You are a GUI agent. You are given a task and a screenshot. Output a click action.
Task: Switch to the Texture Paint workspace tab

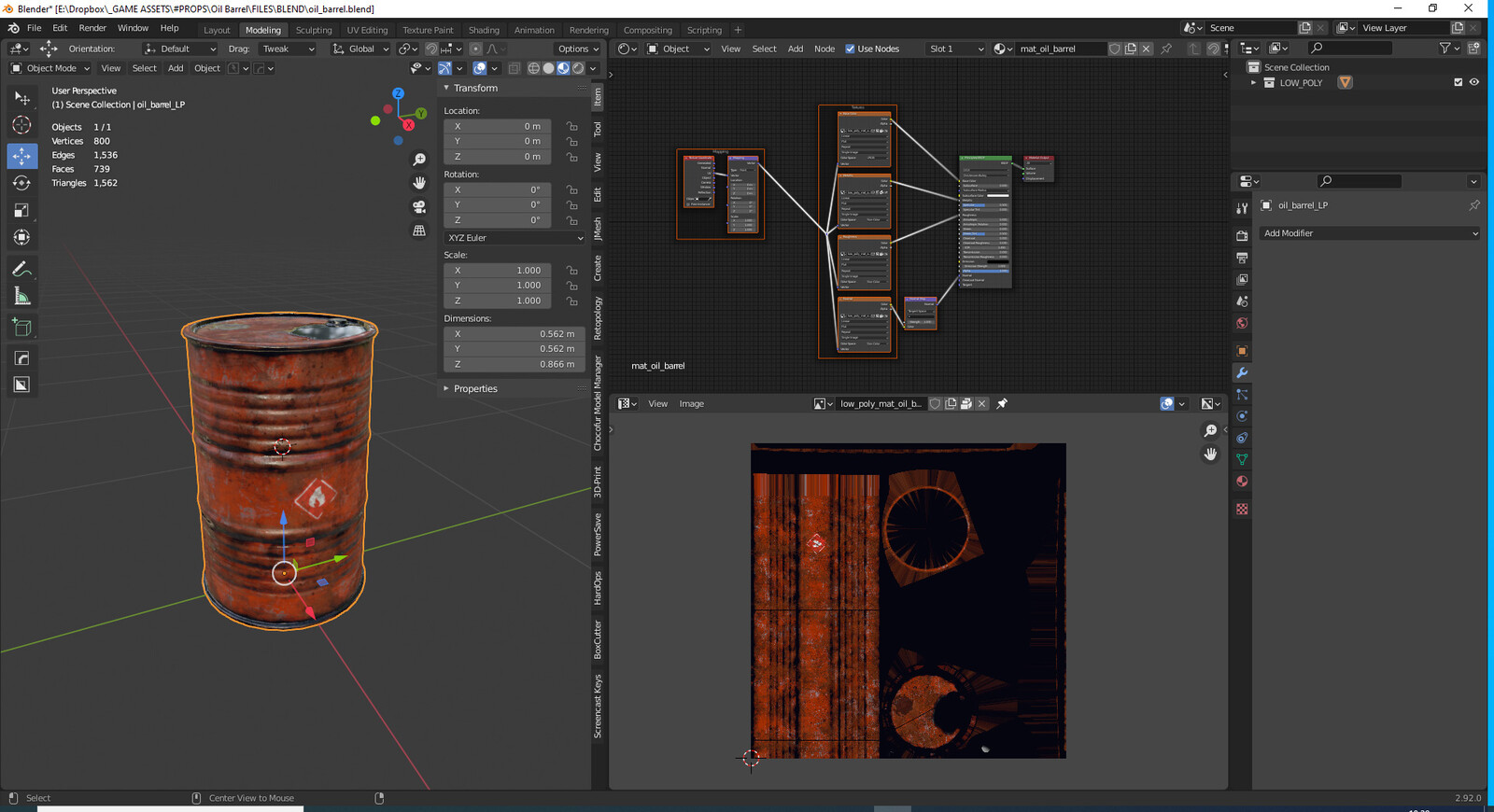pyautogui.click(x=428, y=30)
